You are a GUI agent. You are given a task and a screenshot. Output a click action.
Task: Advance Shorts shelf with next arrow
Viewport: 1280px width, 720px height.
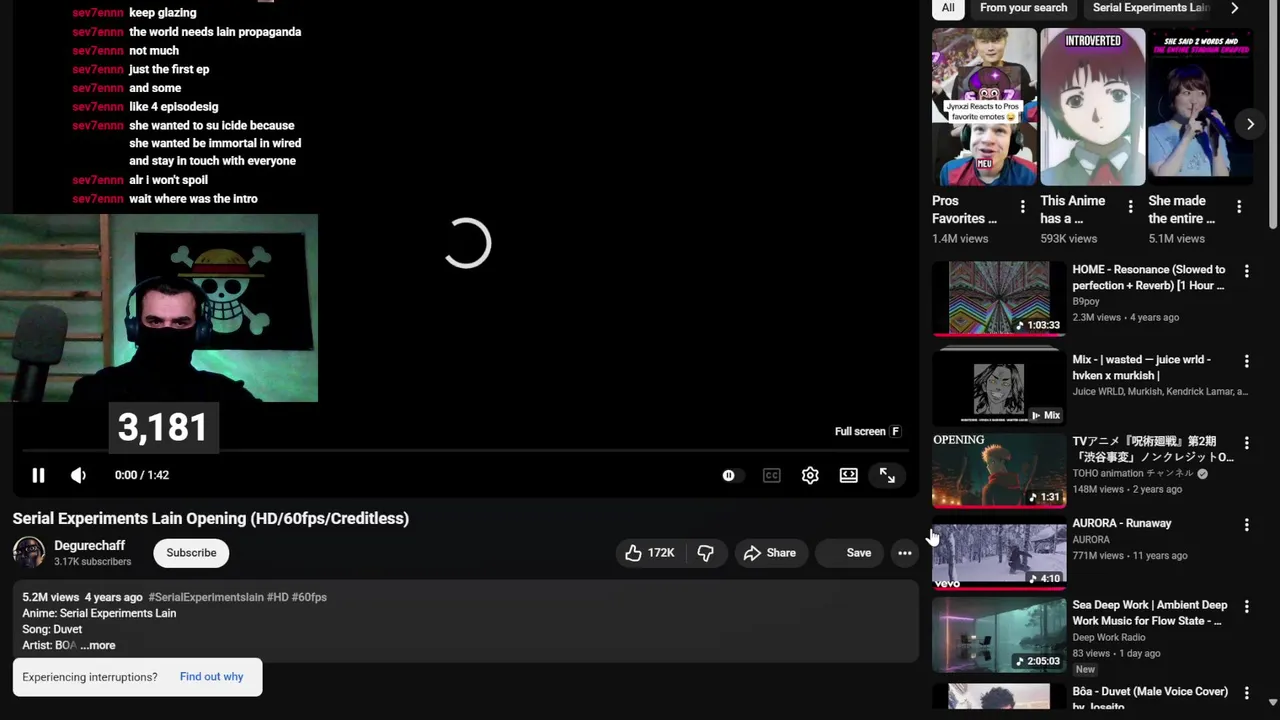coord(1250,124)
